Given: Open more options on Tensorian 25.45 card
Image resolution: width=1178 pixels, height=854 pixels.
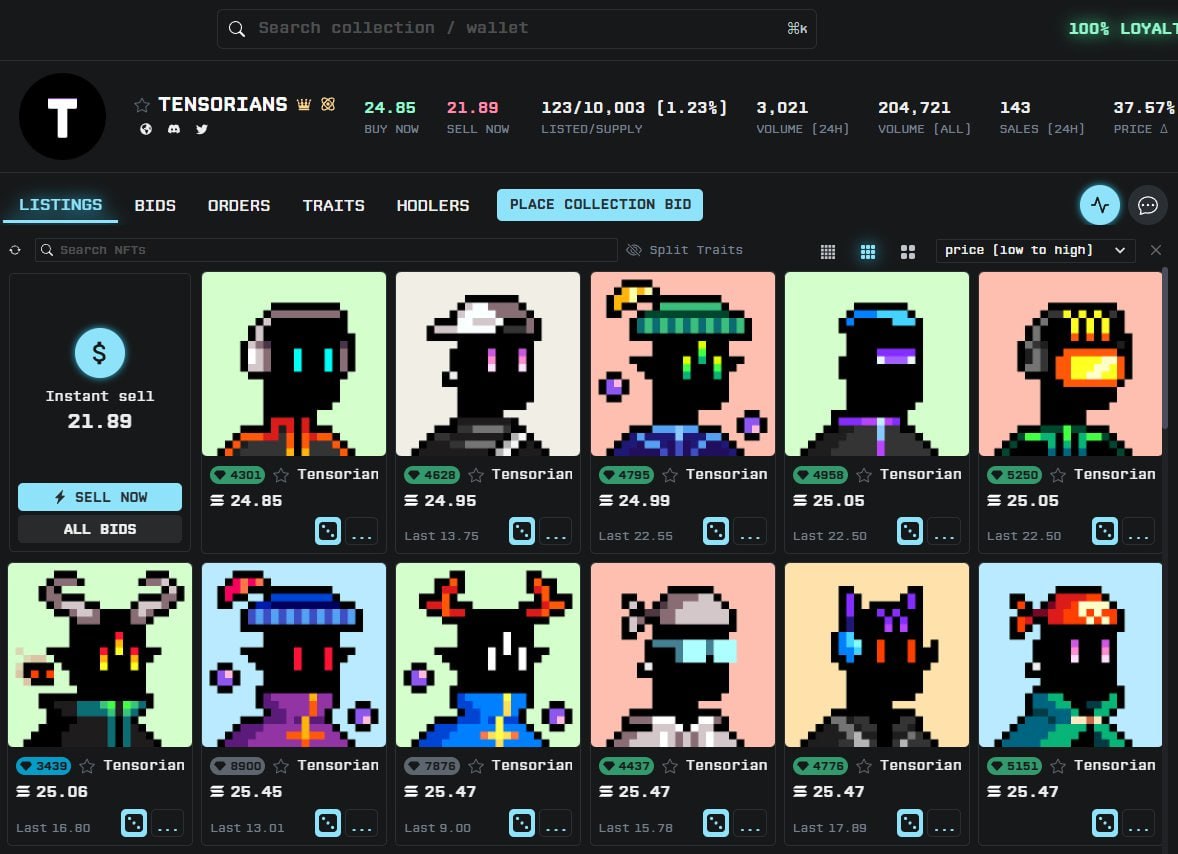Looking at the screenshot, I should 361,822.
